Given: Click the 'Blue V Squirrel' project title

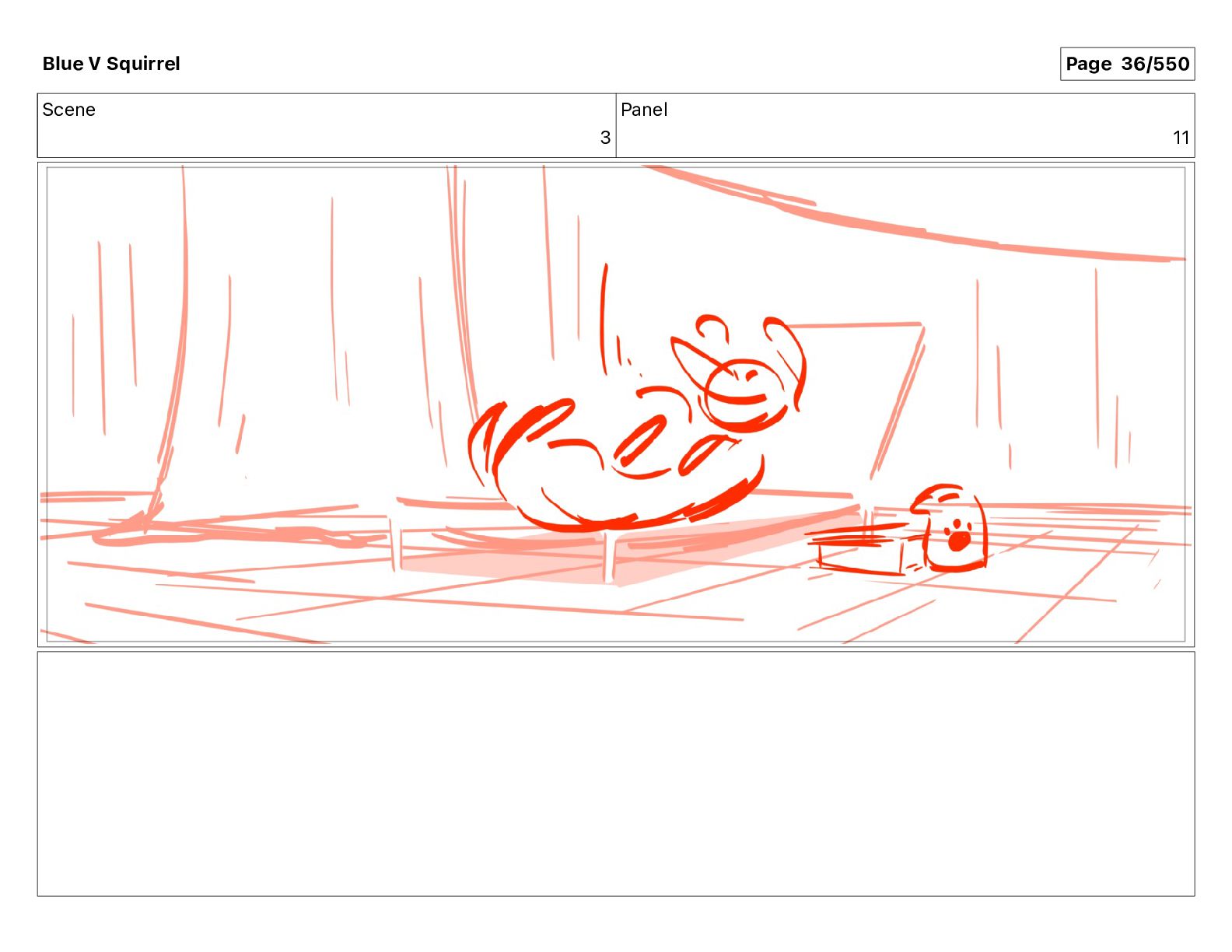Looking at the screenshot, I should (x=111, y=64).
